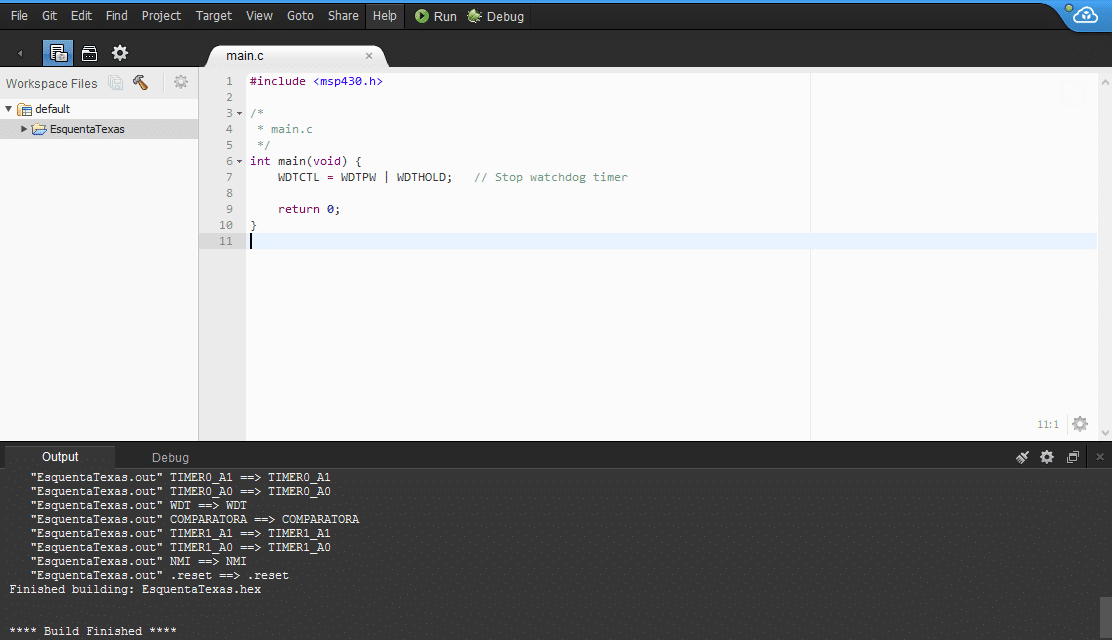The height and width of the screenshot is (640, 1112).
Task: Clear output with the broom icon
Action: [1022, 457]
